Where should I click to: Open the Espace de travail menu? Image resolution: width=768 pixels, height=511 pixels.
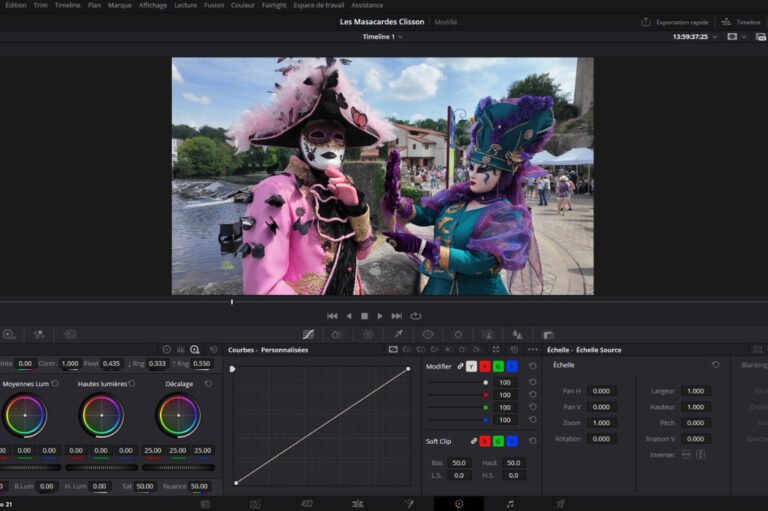[318, 5]
